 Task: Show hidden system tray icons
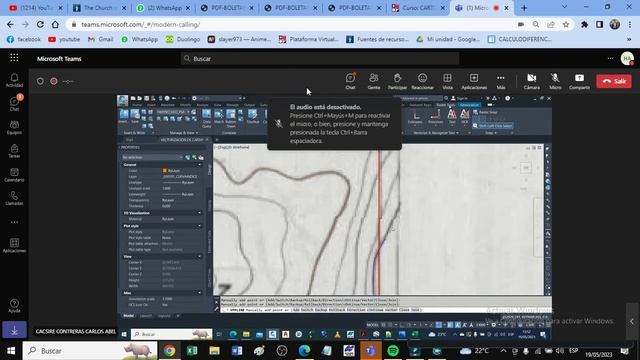[504, 351]
